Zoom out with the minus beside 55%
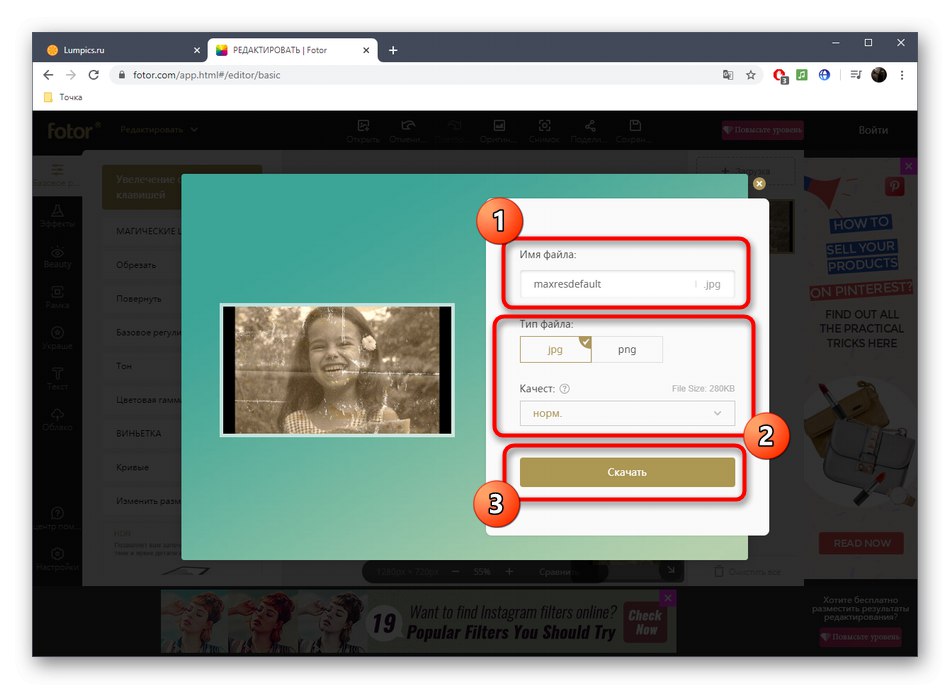 click(456, 571)
